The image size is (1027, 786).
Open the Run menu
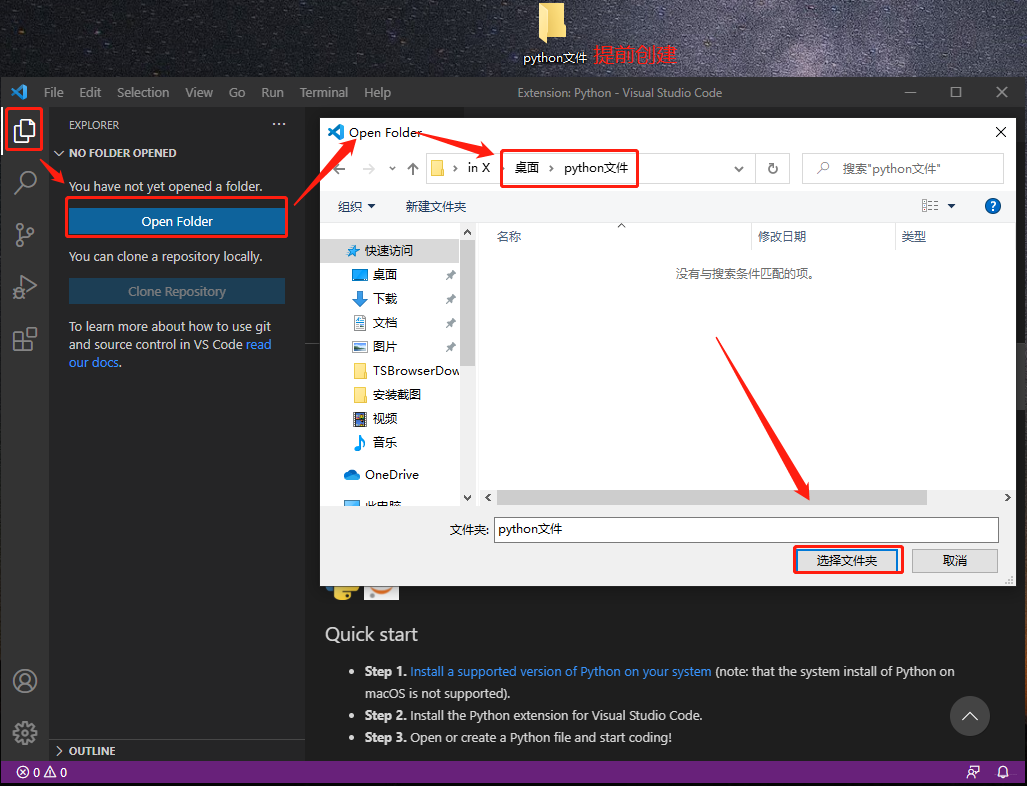pyautogui.click(x=271, y=92)
